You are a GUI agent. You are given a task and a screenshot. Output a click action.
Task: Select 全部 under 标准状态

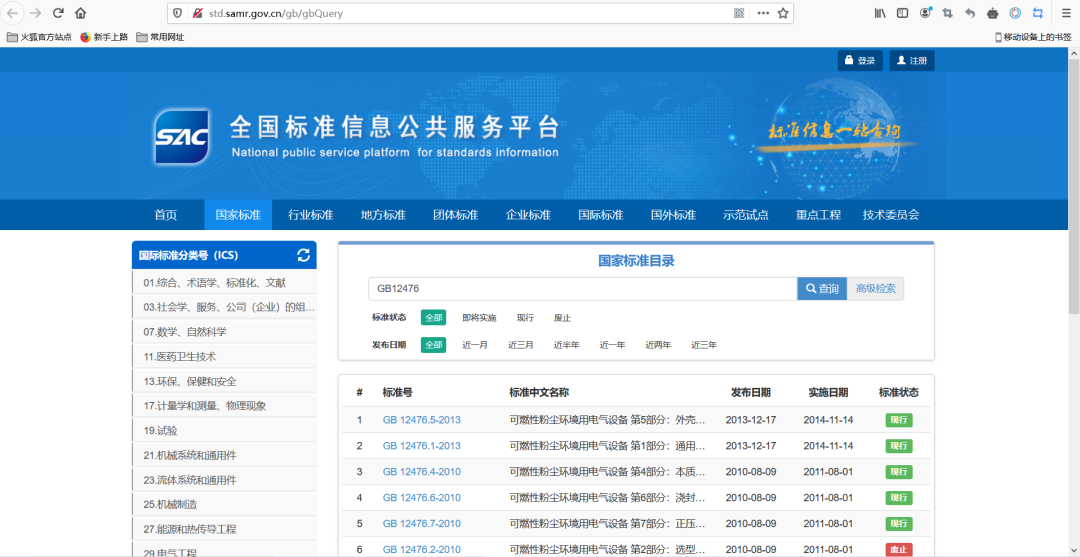coord(433,317)
